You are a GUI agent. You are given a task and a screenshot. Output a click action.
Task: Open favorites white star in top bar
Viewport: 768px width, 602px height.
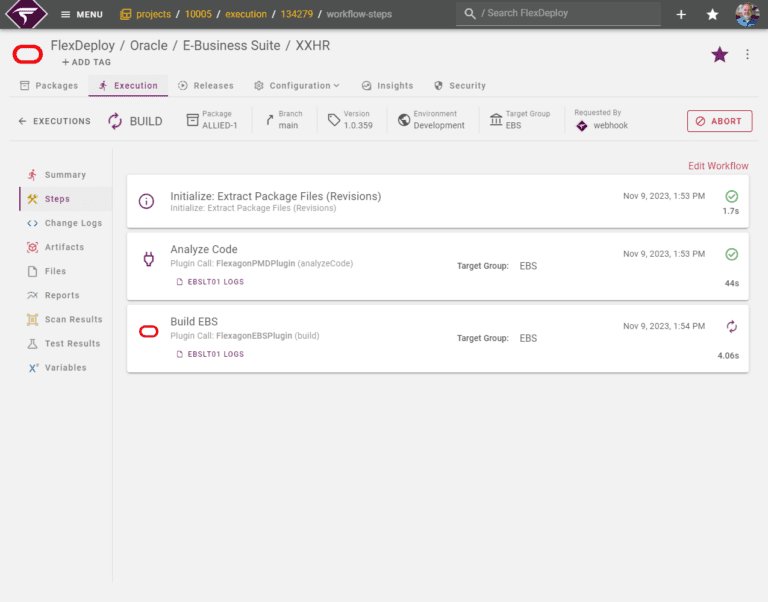(x=712, y=15)
